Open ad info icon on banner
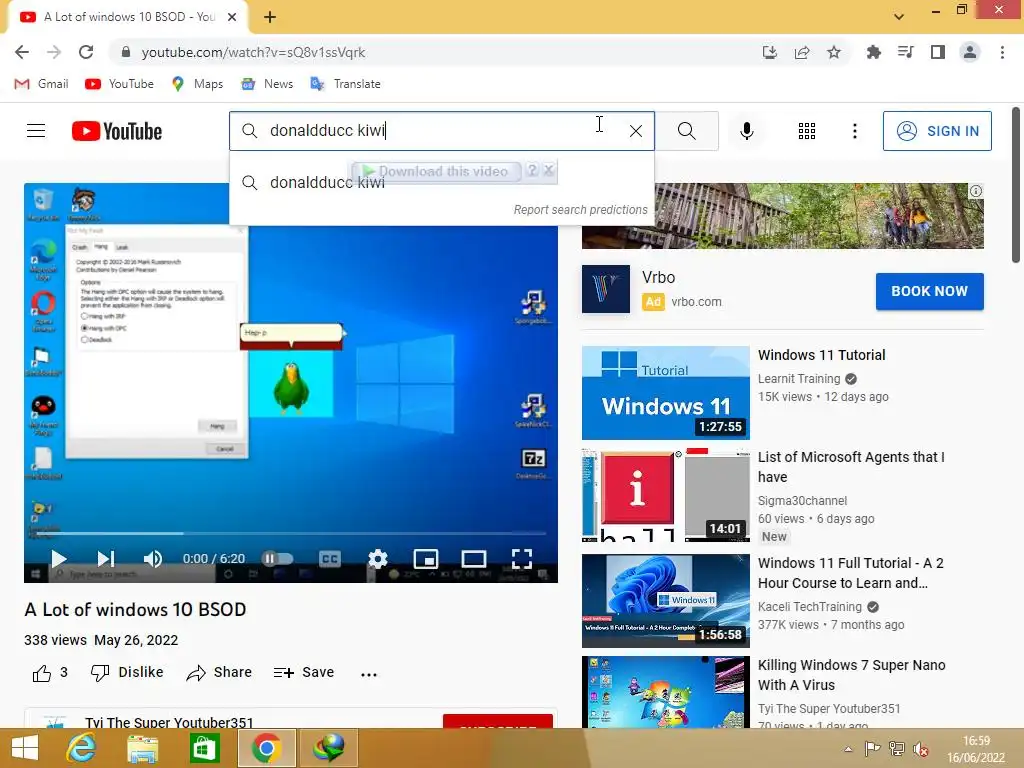 [976, 191]
